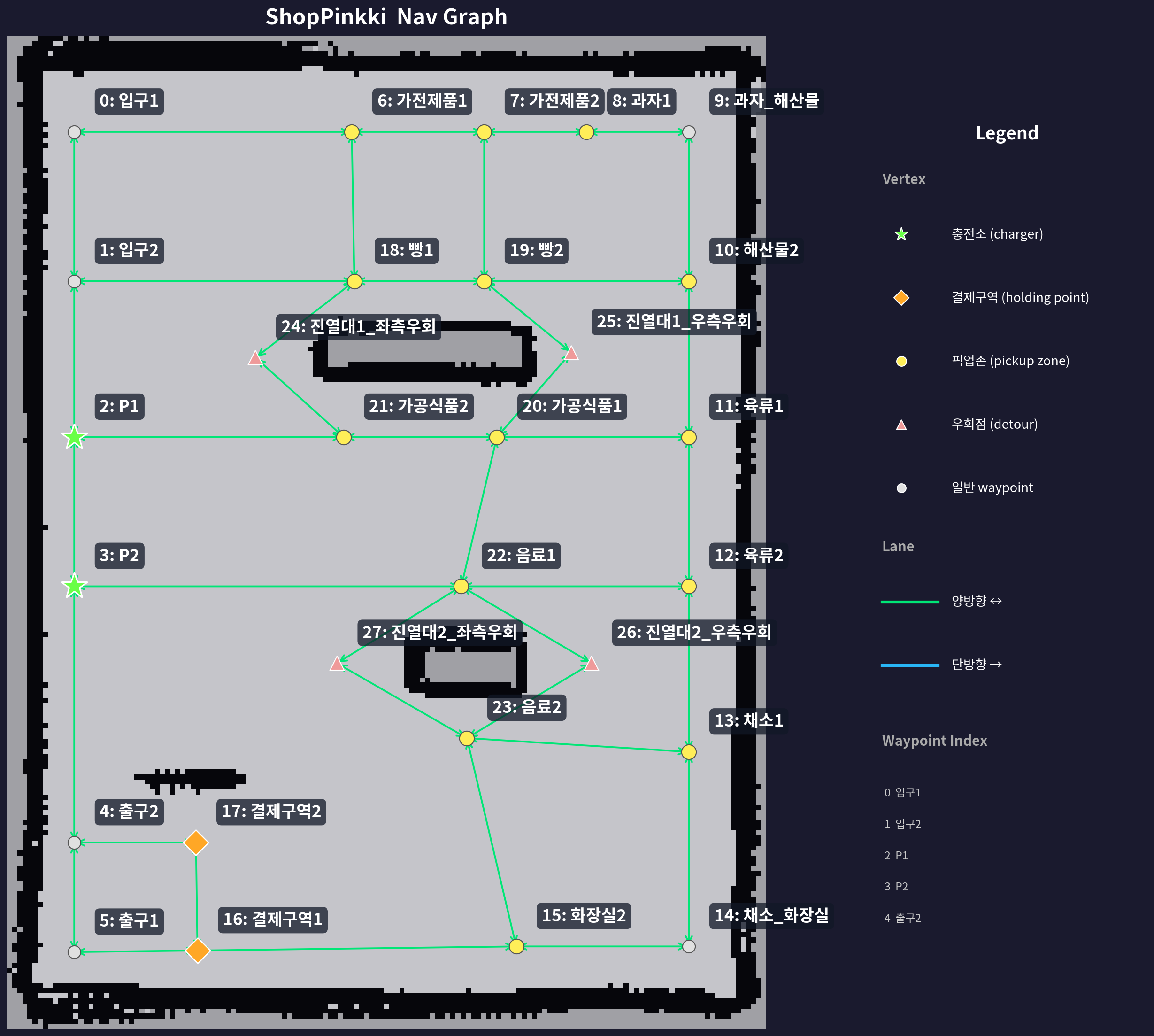Click the '0: 입구1' label box

tap(129, 101)
